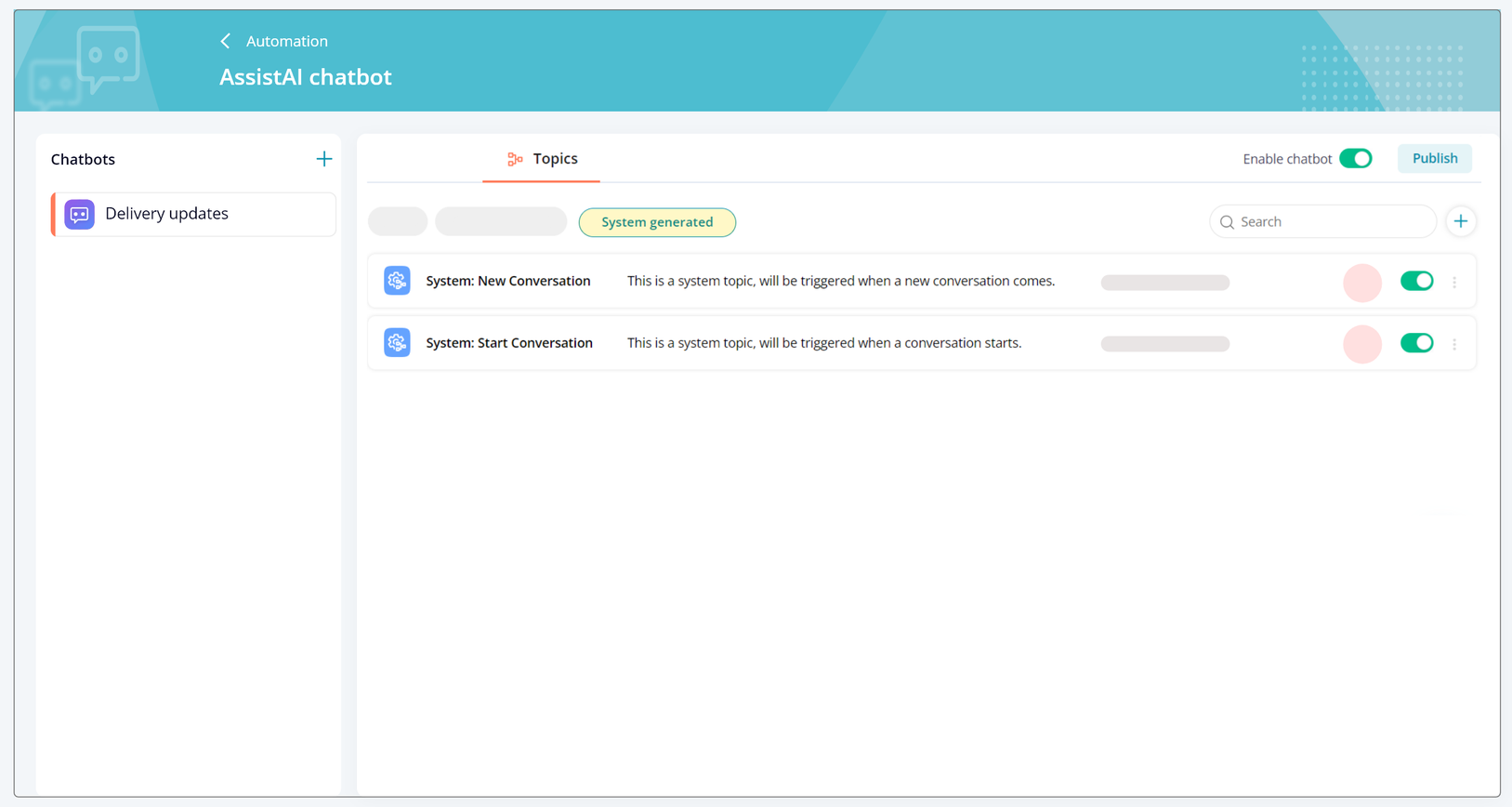
Task: Click the pink avatar circle in New Conversation row
Action: click(x=1362, y=283)
